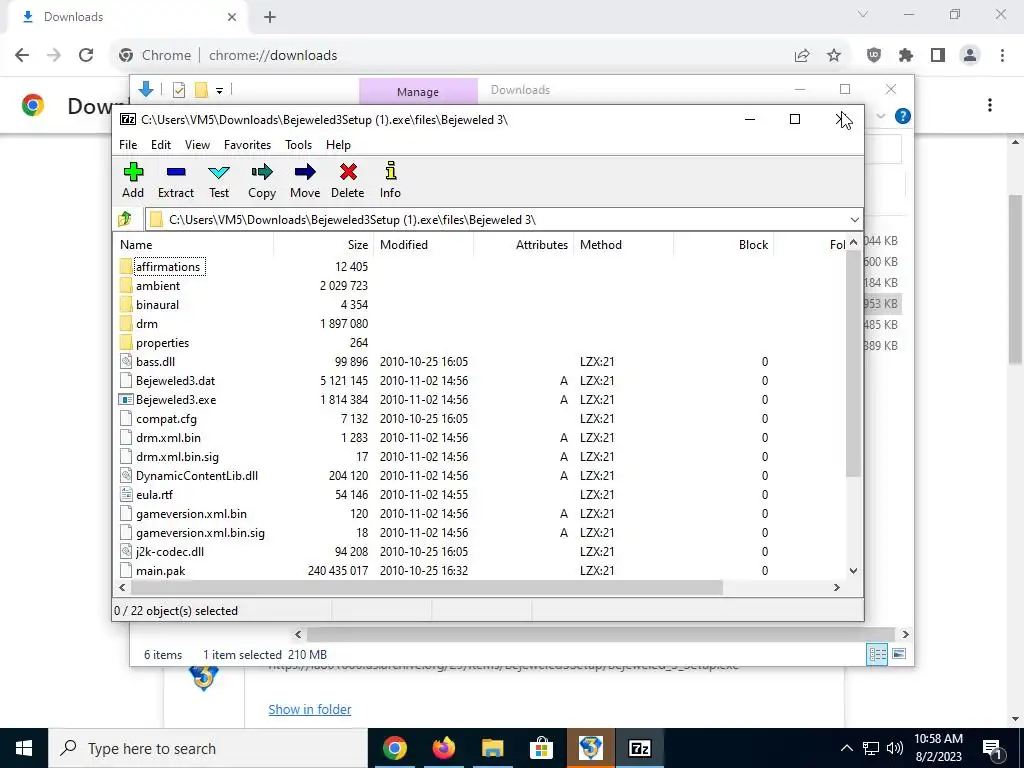Open the Chrome profile avatar
Viewport: 1024px width, 768px height.
click(970, 56)
